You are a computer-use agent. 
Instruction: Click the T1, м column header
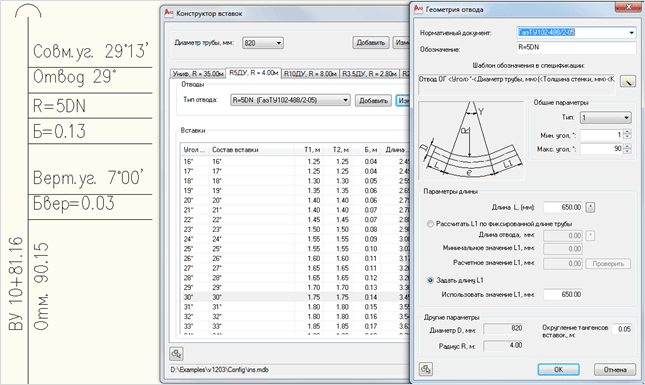tap(309, 150)
